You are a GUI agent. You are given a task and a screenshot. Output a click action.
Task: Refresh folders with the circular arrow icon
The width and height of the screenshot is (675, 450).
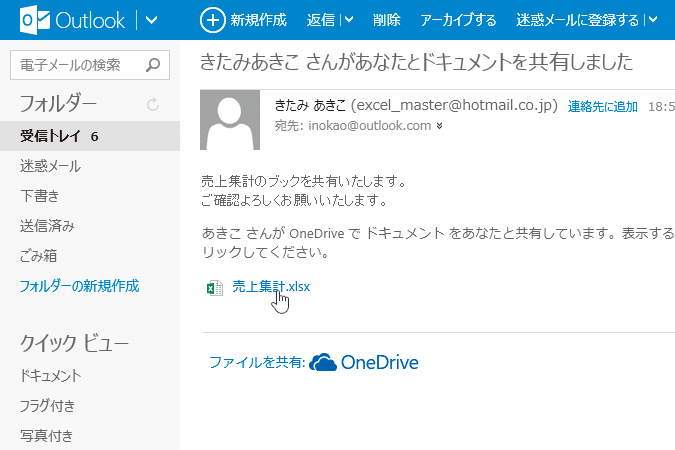[153, 104]
